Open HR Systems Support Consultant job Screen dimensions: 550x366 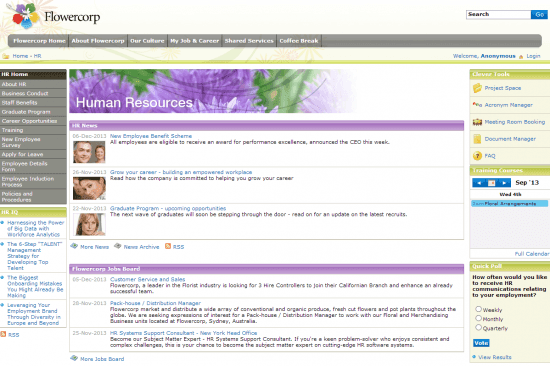point(183,333)
